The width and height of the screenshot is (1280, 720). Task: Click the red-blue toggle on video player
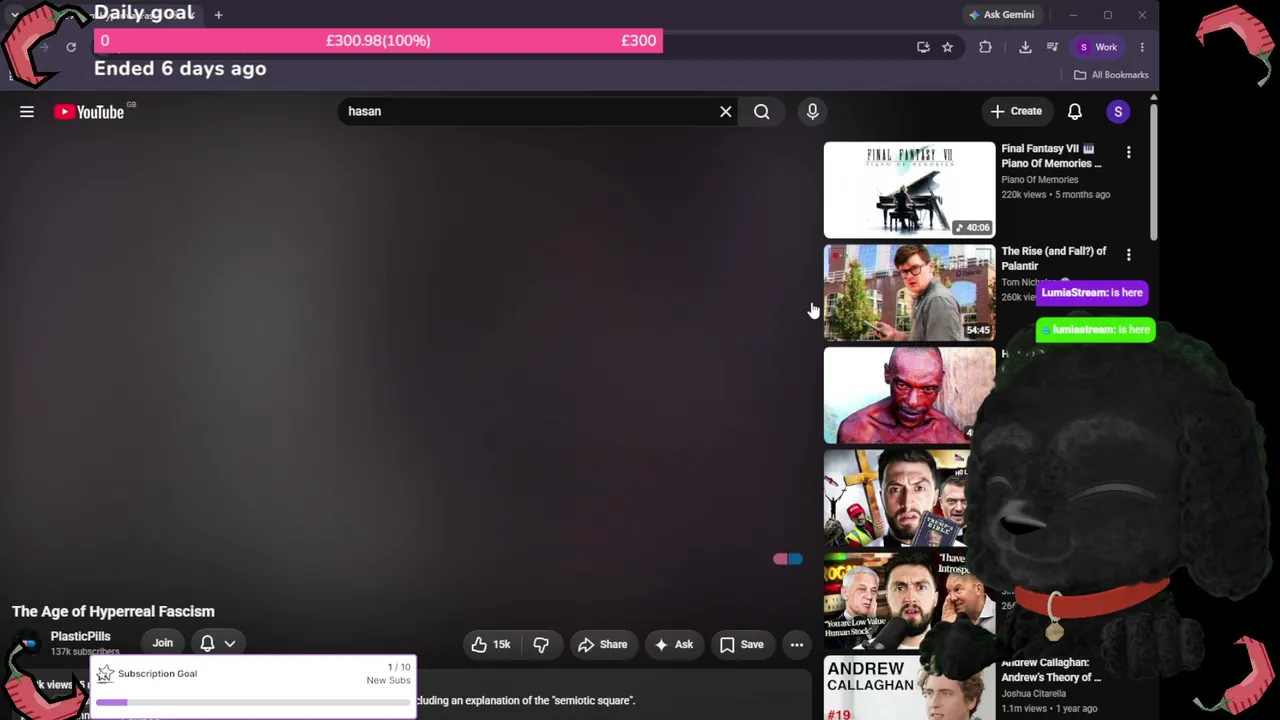(x=788, y=559)
